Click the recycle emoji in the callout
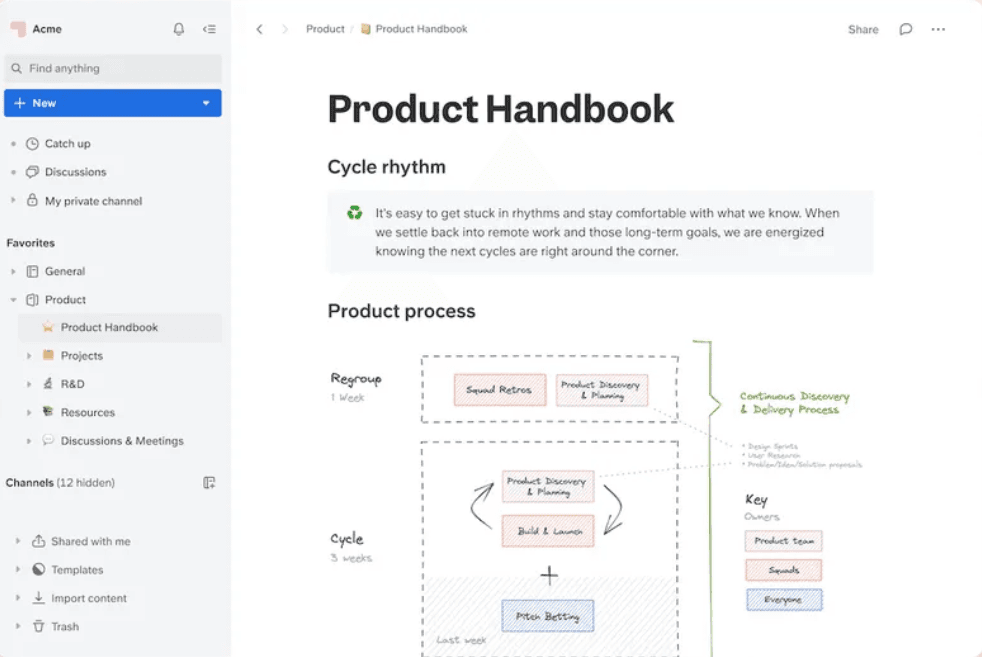The image size is (982, 657). (x=354, y=212)
